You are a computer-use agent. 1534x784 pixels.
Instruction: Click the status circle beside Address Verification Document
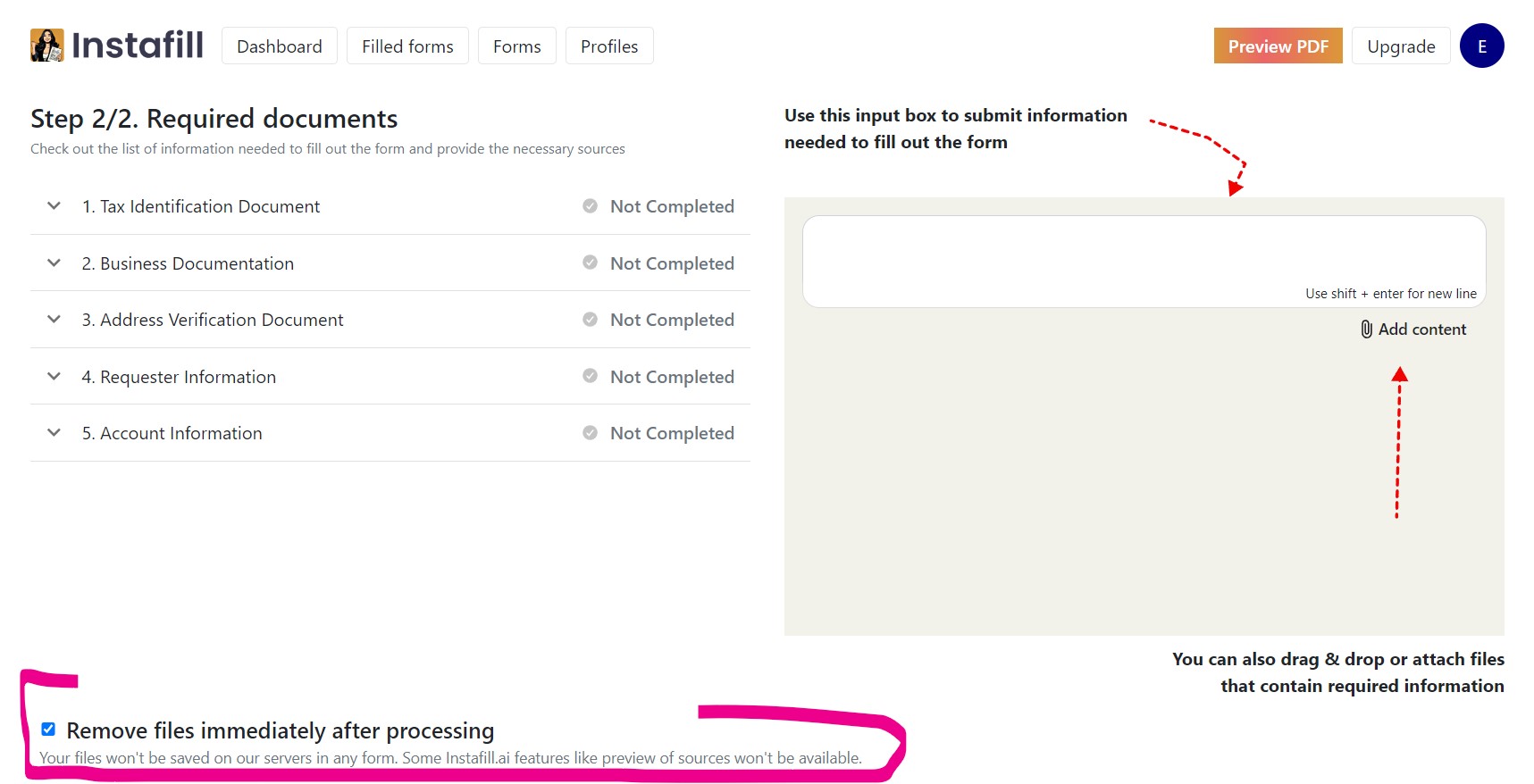point(590,319)
